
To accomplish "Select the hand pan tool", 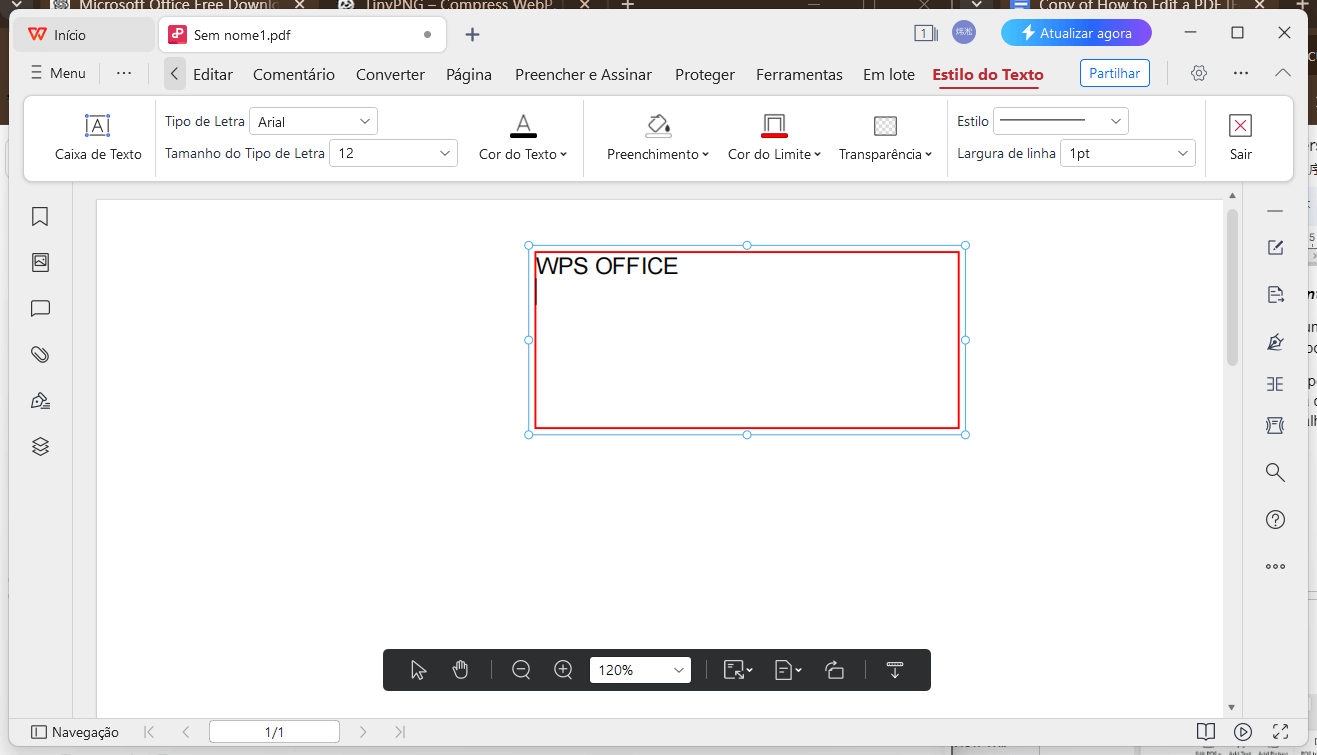I will (460, 670).
